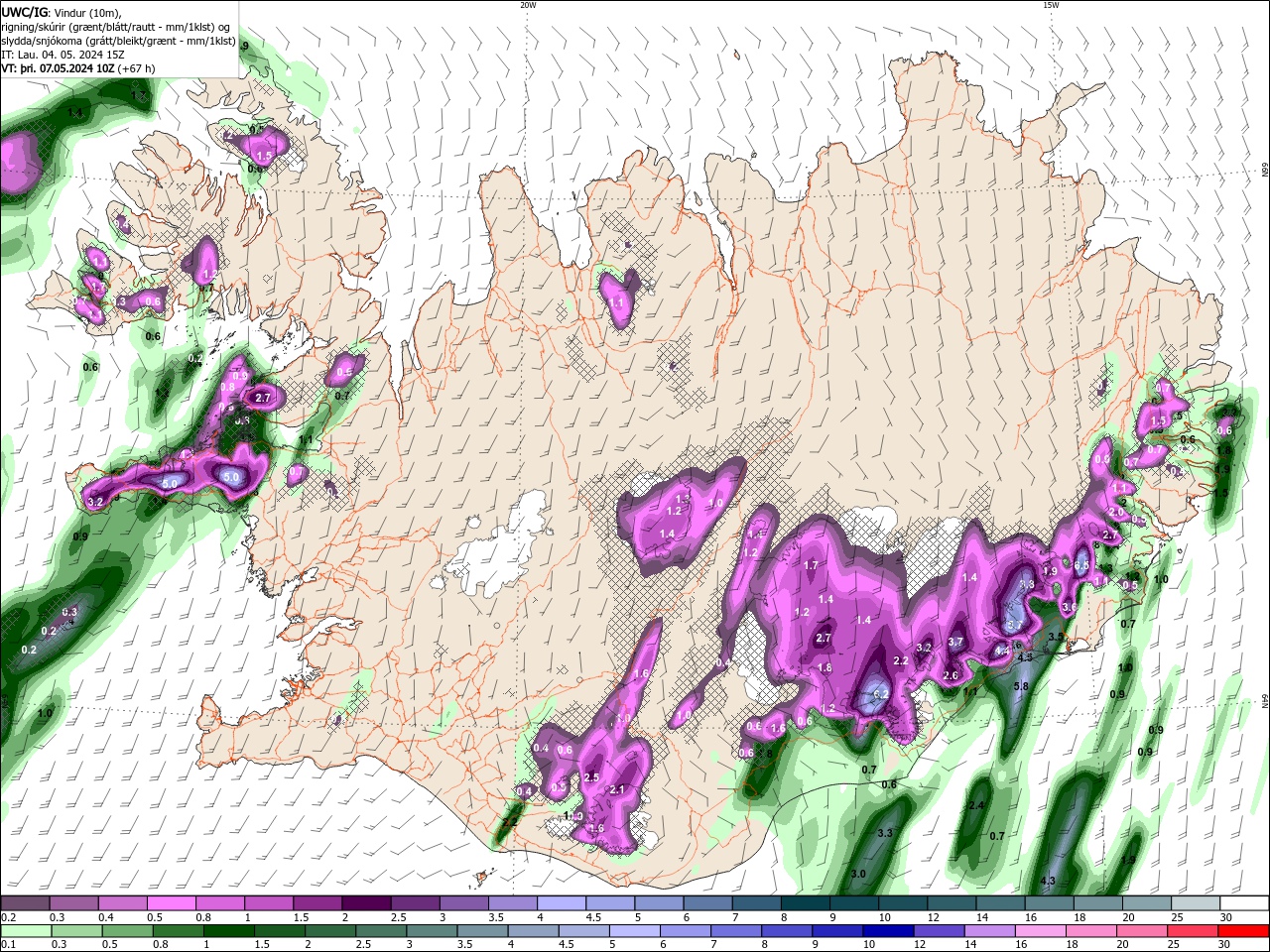This screenshot has width=1270, height=952.
Task: Click the 15W longitude label on the map edge
Action: (x=1051, y=5)
